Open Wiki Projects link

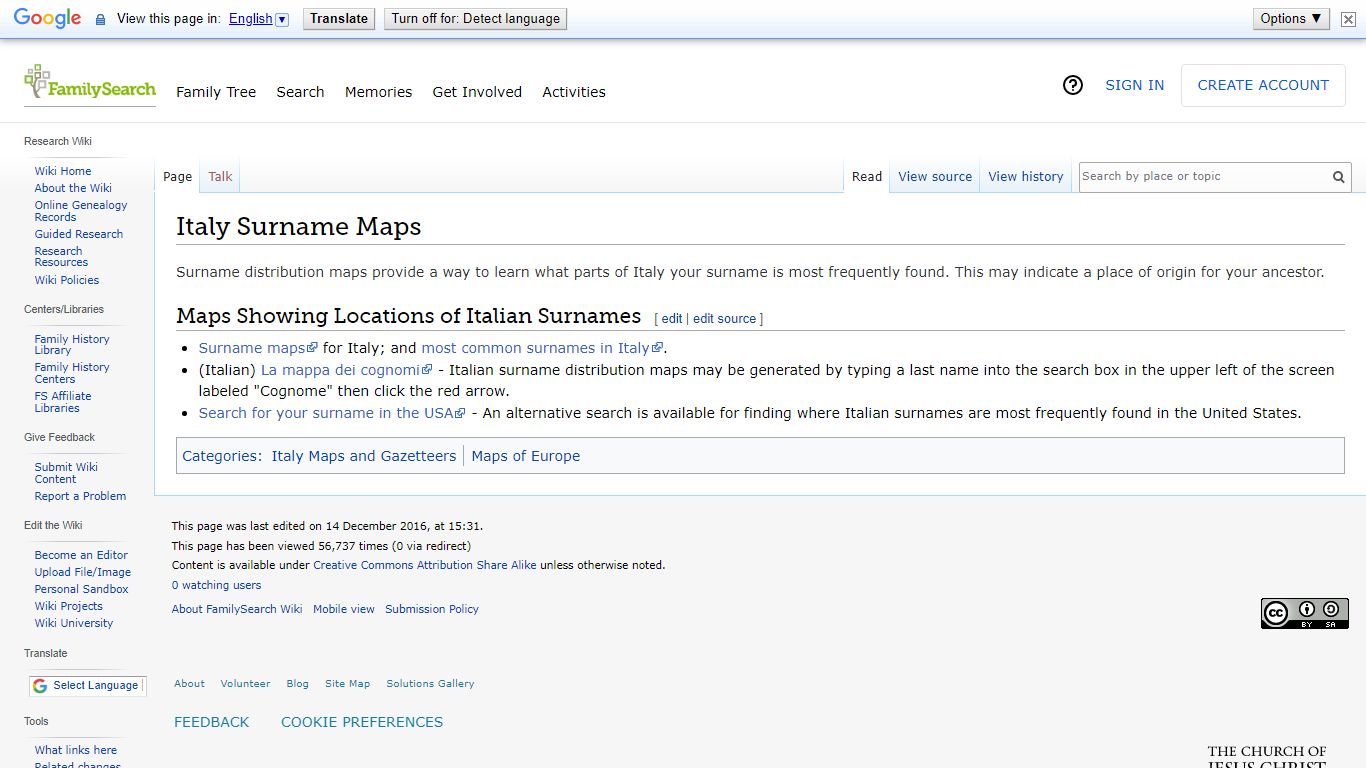(x=69, y=606)
